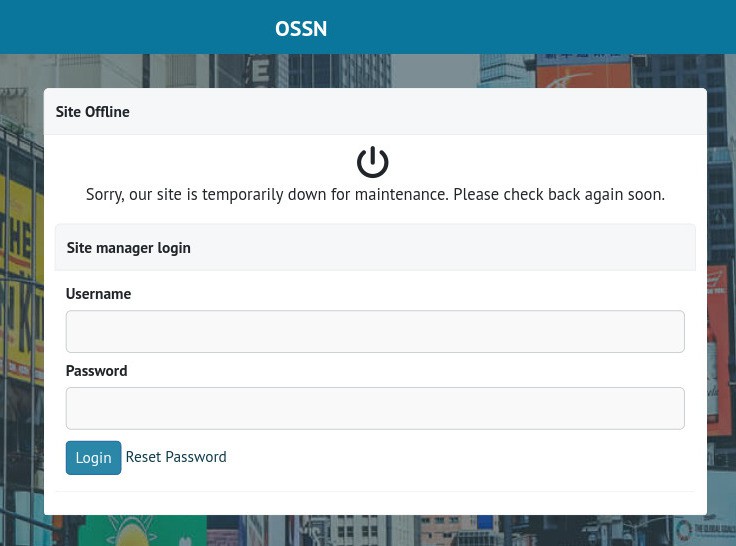Click the yellow billboard in left background
Viewport: 736px width, 546px height.
[18, 270]
